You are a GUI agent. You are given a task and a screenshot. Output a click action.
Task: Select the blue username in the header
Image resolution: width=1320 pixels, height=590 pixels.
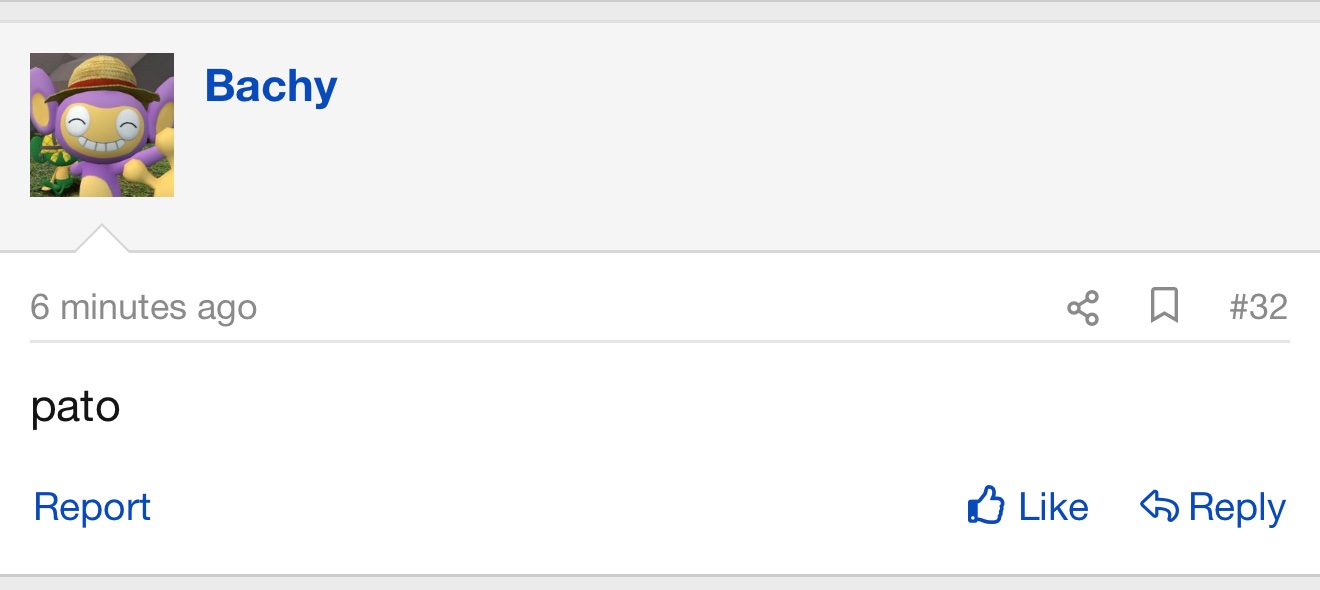click(271, 87)
